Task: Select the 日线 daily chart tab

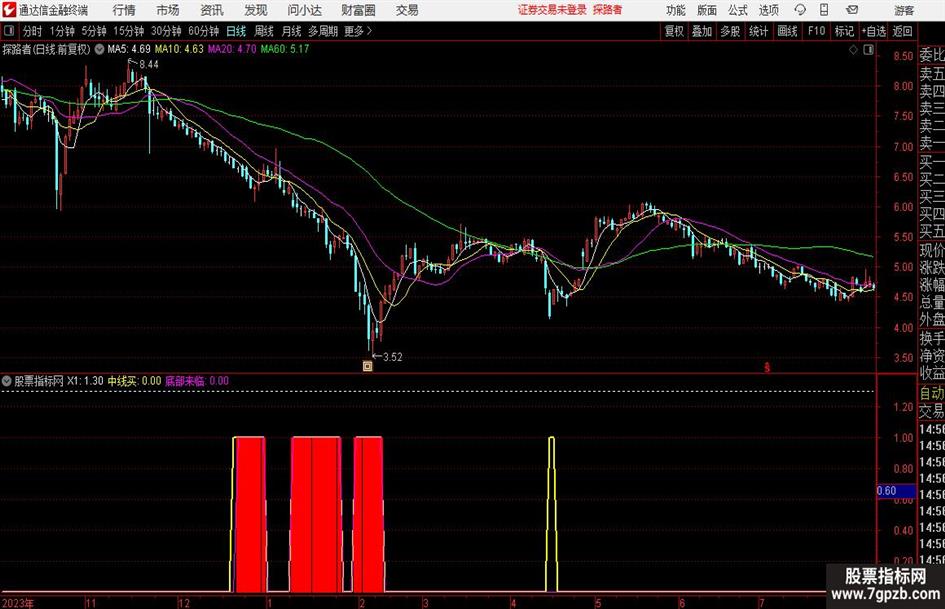Action: tap(236, 31)
